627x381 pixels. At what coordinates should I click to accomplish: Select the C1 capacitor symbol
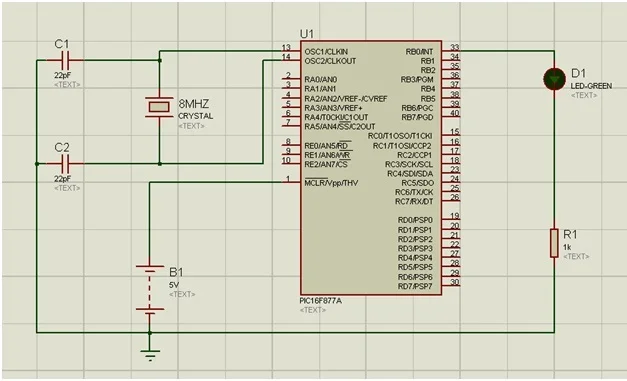pos(65,60)
